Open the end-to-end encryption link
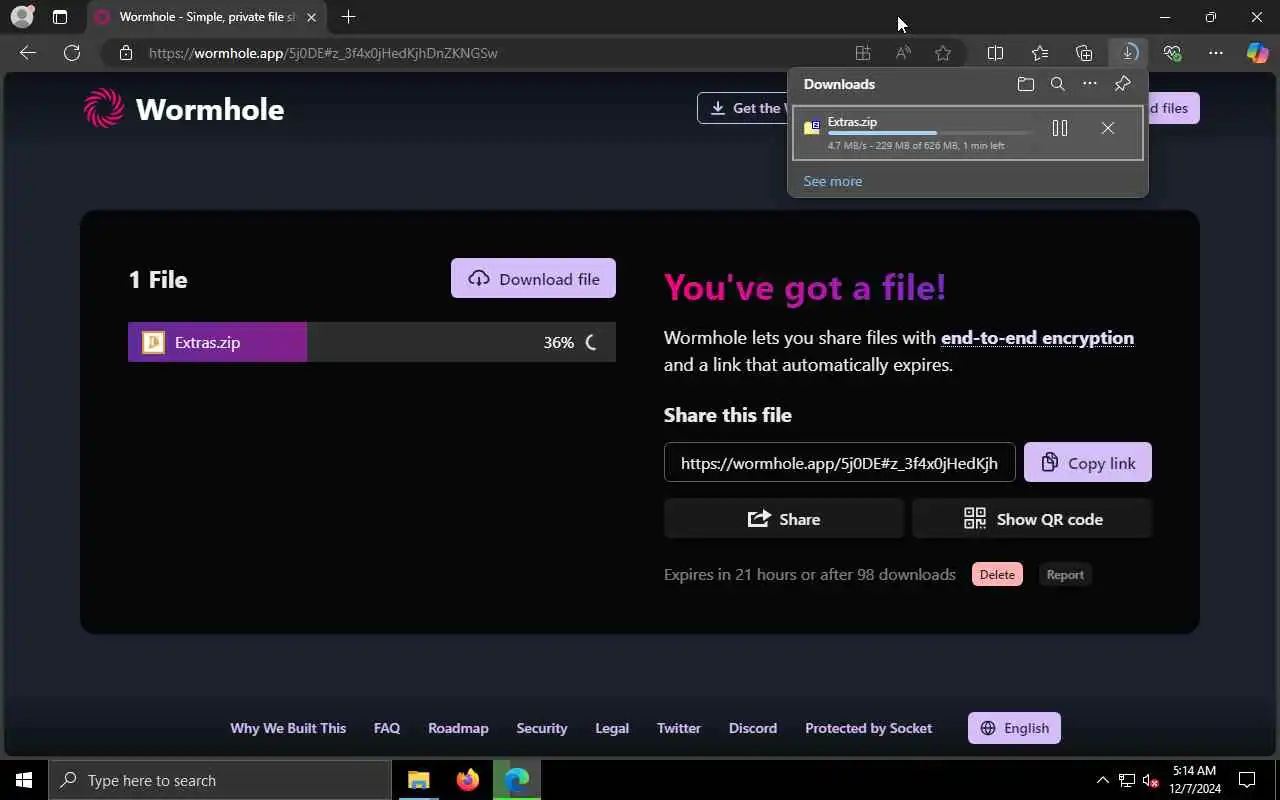This screenshot has height=800, width=1280. click(1037, 338)
